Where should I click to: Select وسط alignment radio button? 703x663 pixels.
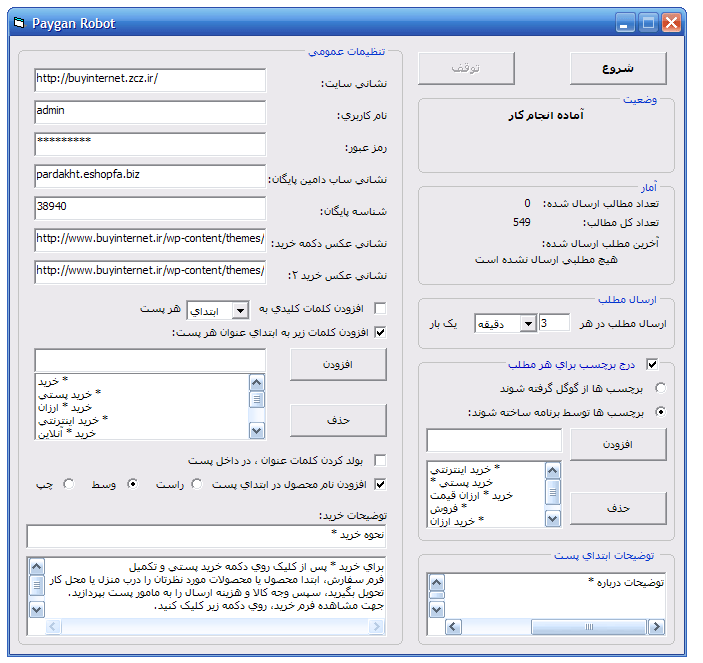(x=133, y=484)
